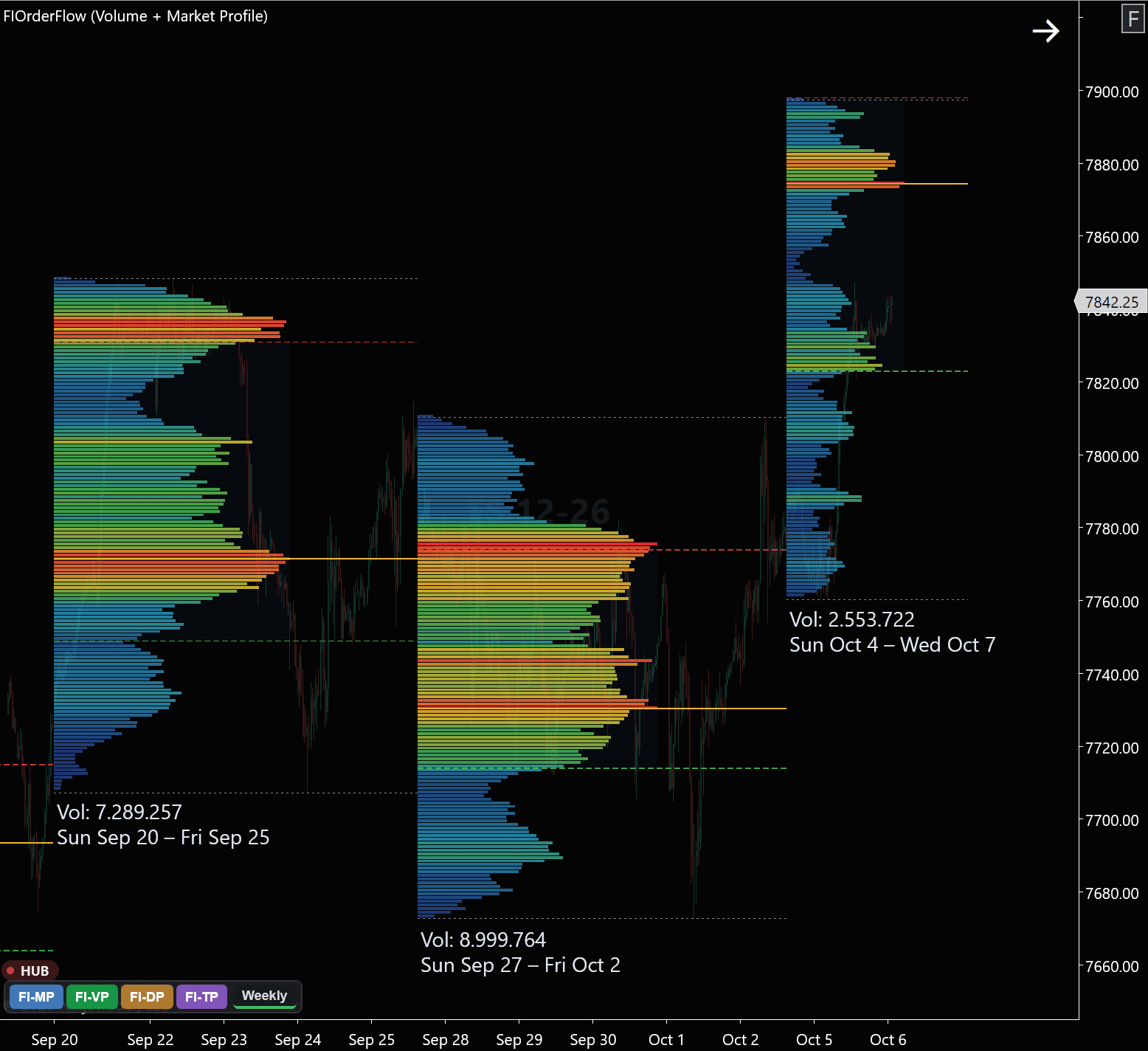Image resolution: width=1148 pixels, height=1051 pixels.
Task: Select the Weekly tab
Action: pyautogui.click(x=264, y=996)
